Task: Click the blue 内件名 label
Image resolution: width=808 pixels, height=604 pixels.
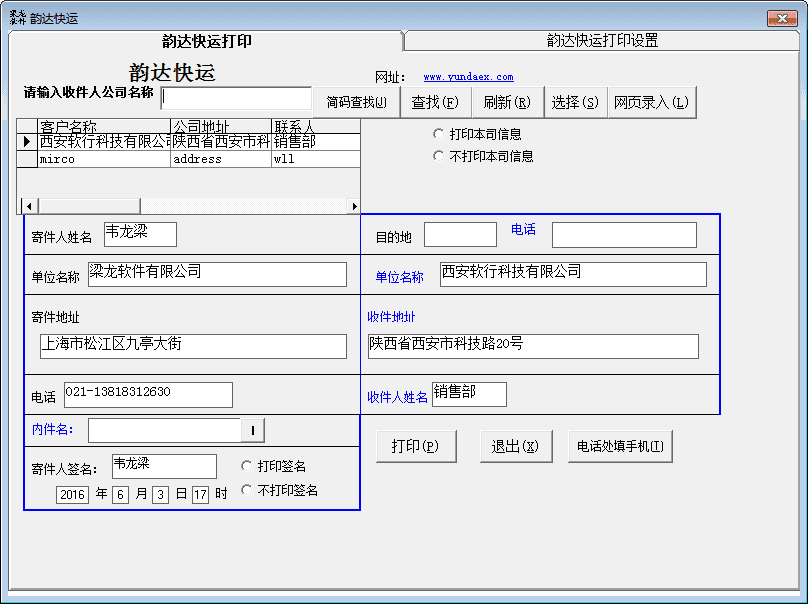Action: (53, 429)
